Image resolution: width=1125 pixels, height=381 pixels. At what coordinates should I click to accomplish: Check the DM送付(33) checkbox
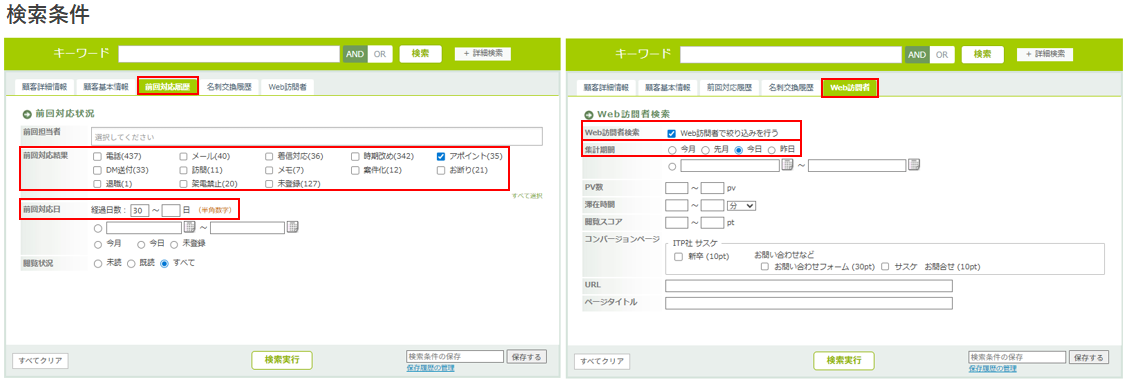click(x=98, y=171)
